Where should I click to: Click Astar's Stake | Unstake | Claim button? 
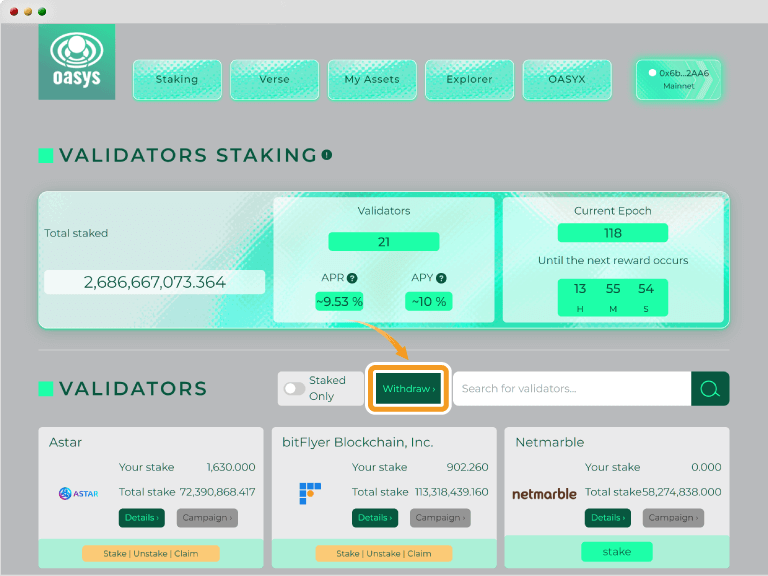151,553
